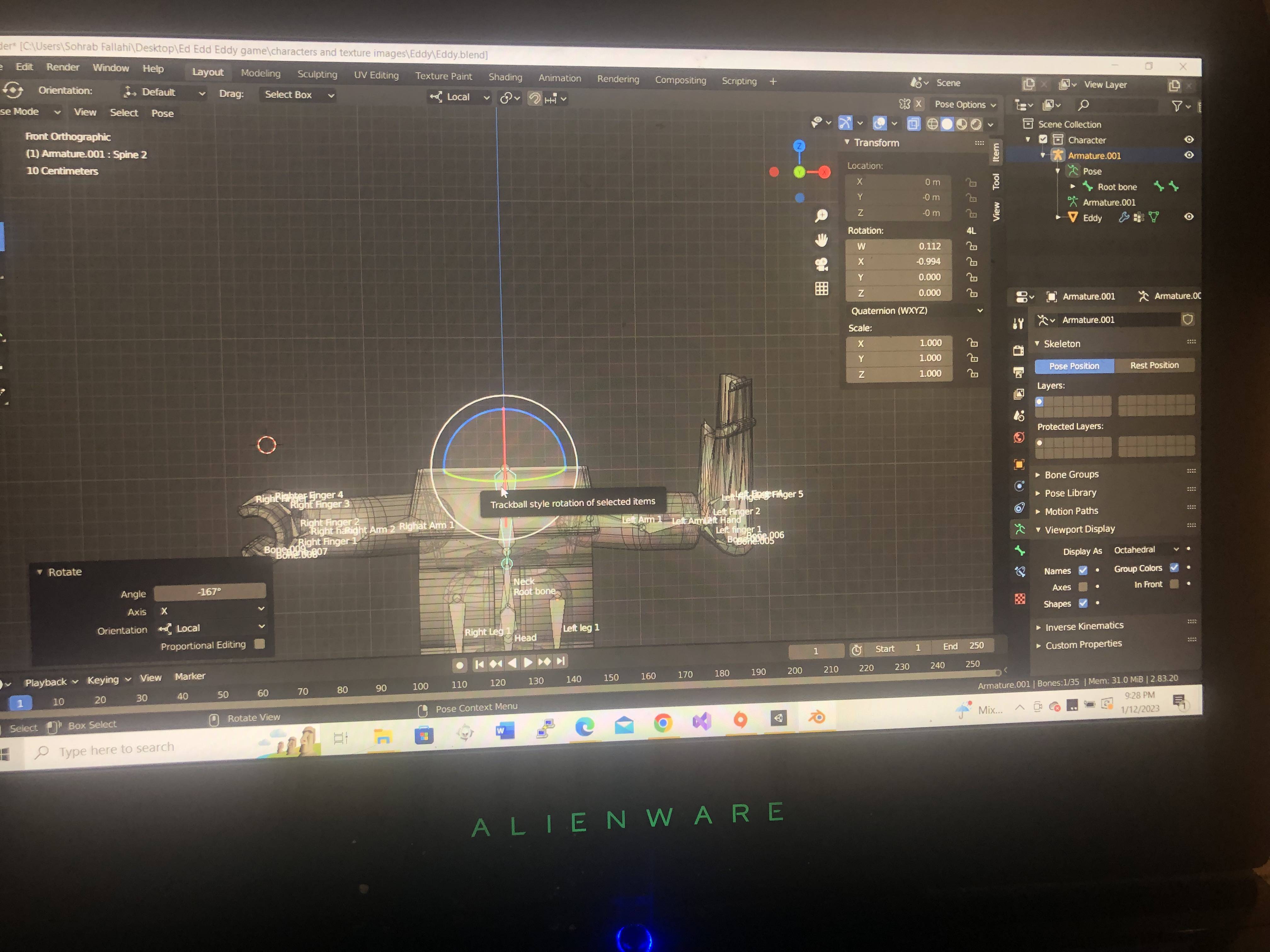Open the Display As Octahedral dropdown
The image size is (1270, 952).
(1145, 550)
